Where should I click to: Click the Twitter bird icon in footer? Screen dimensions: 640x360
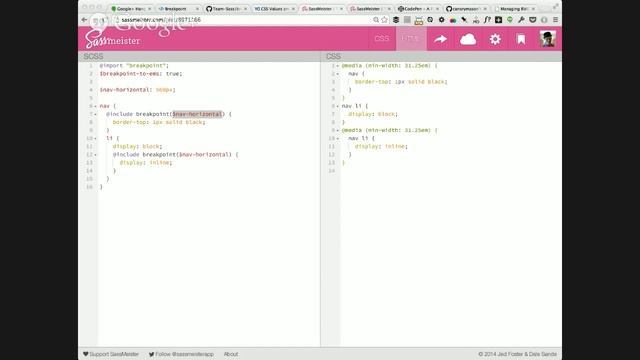151,354
